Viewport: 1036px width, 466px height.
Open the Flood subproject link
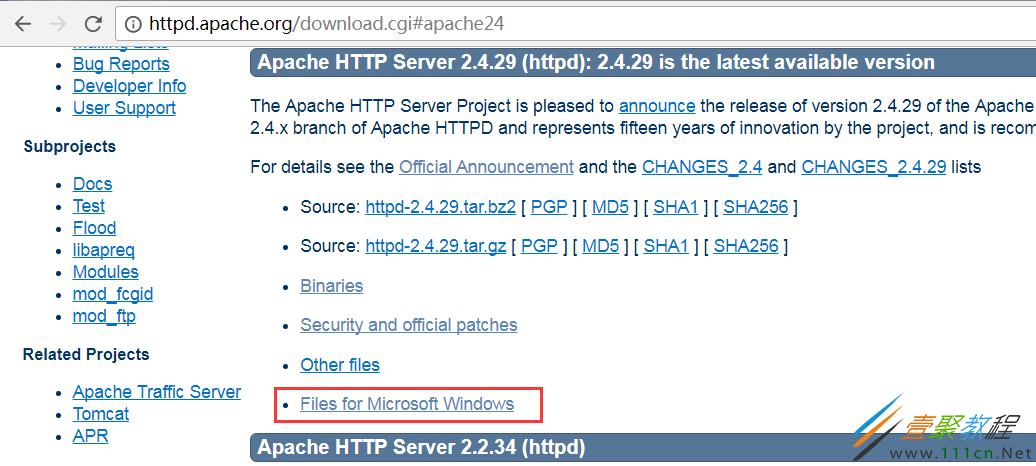point(94,228)
